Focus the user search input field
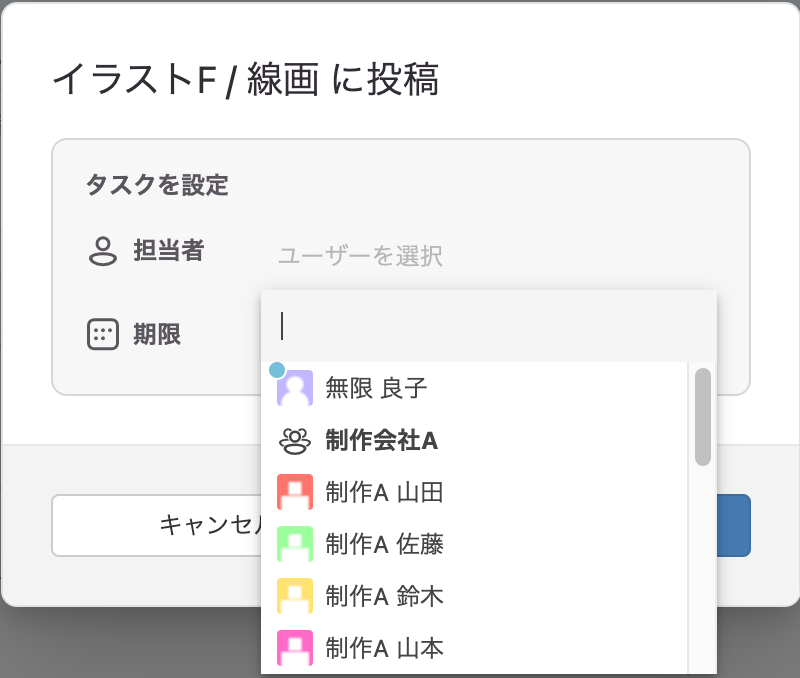 (x=489, y=327)
